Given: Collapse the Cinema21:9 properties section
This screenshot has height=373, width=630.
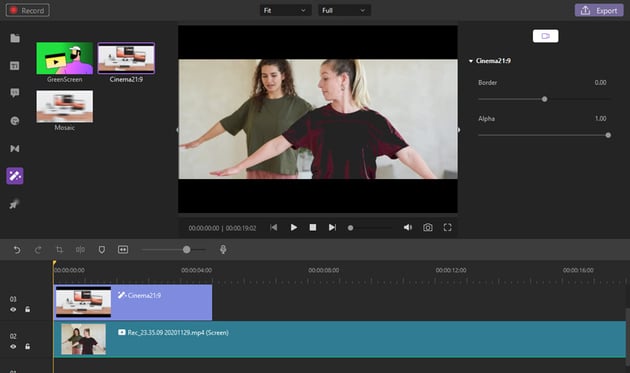Looking at the screenshot, I should [x=471, y=61].
